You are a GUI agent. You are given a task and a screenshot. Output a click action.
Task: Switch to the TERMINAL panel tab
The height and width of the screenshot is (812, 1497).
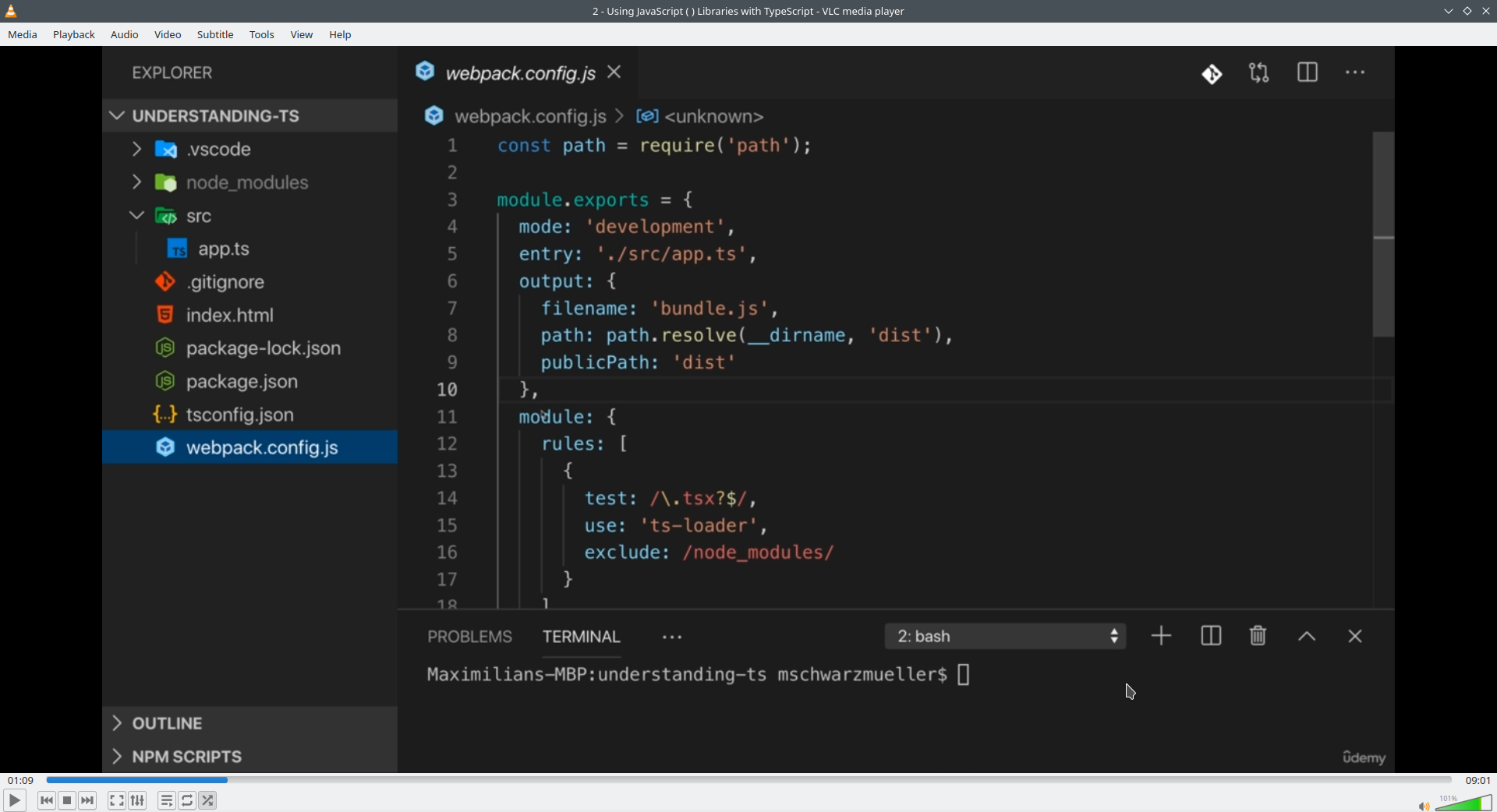[582, 637]
